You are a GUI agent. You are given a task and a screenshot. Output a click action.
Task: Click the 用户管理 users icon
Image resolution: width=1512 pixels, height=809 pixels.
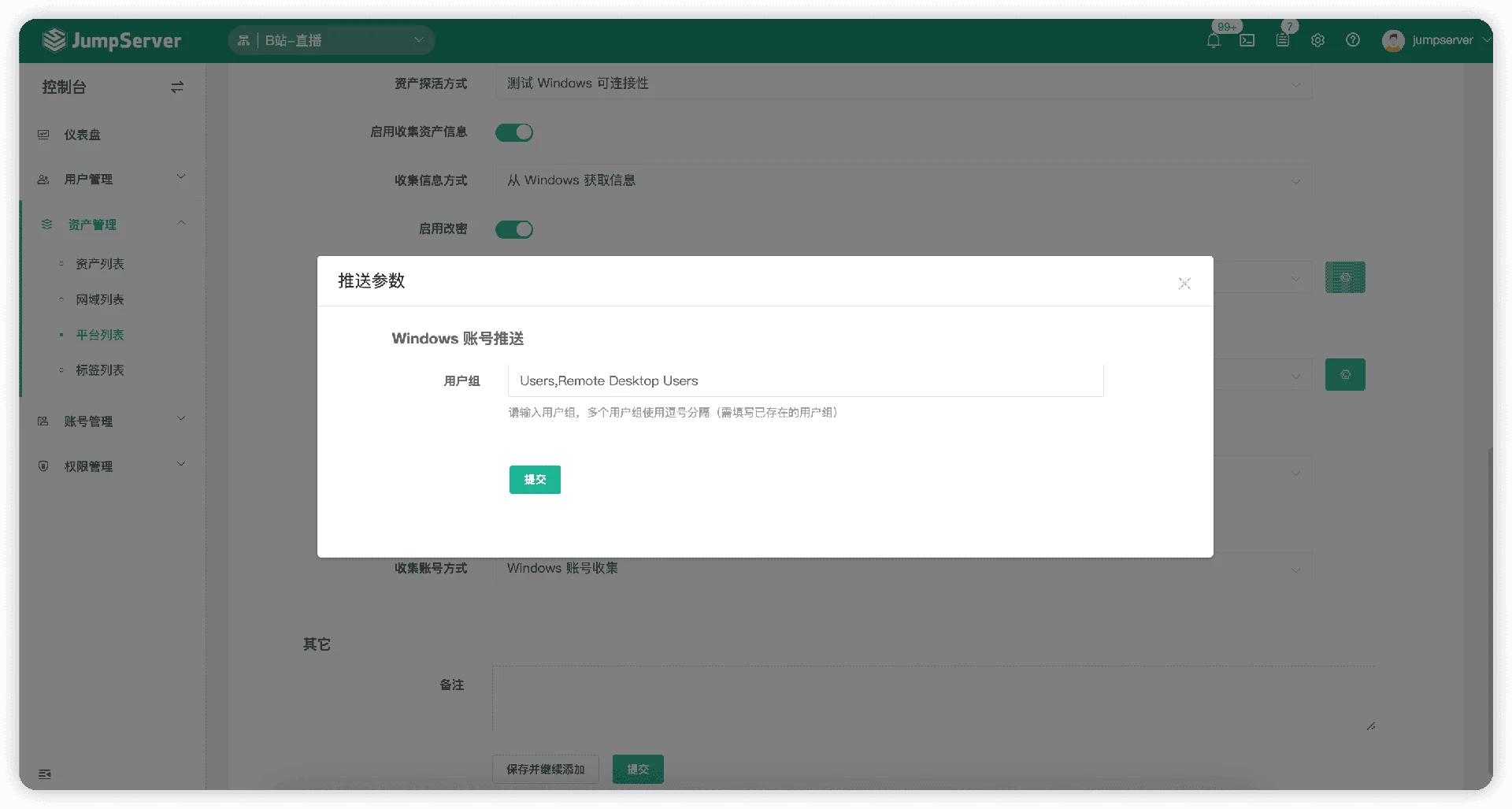[43, 180]
